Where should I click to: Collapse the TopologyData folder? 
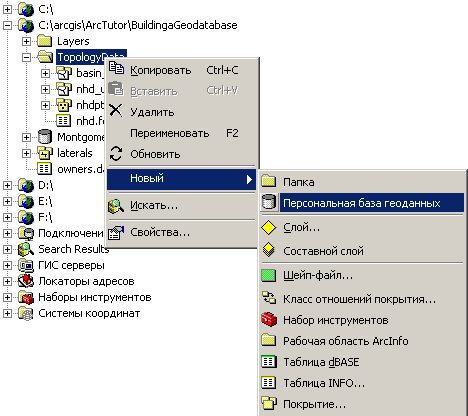[26, 57]
